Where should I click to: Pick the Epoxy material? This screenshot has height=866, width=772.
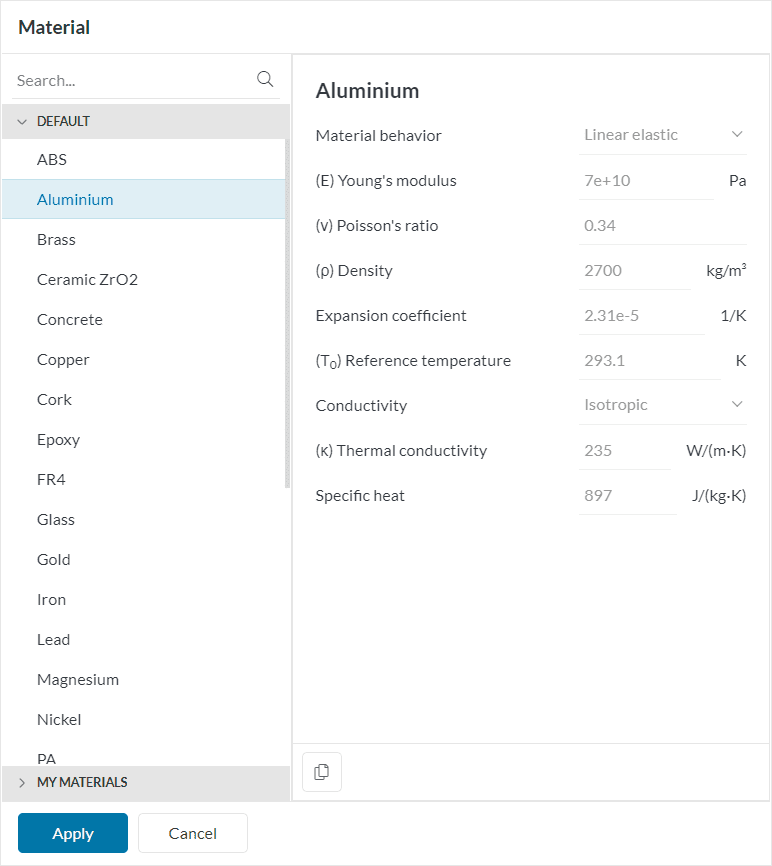(58, 440)
